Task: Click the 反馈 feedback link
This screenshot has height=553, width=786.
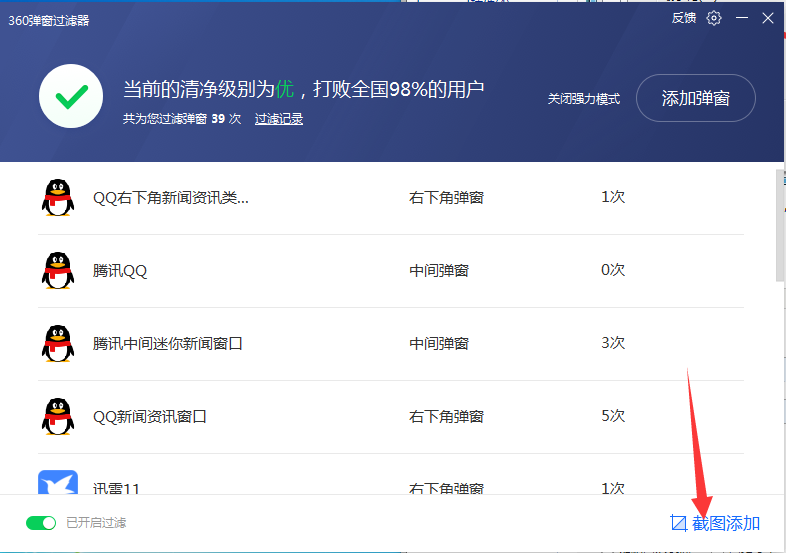Action: 684,18
